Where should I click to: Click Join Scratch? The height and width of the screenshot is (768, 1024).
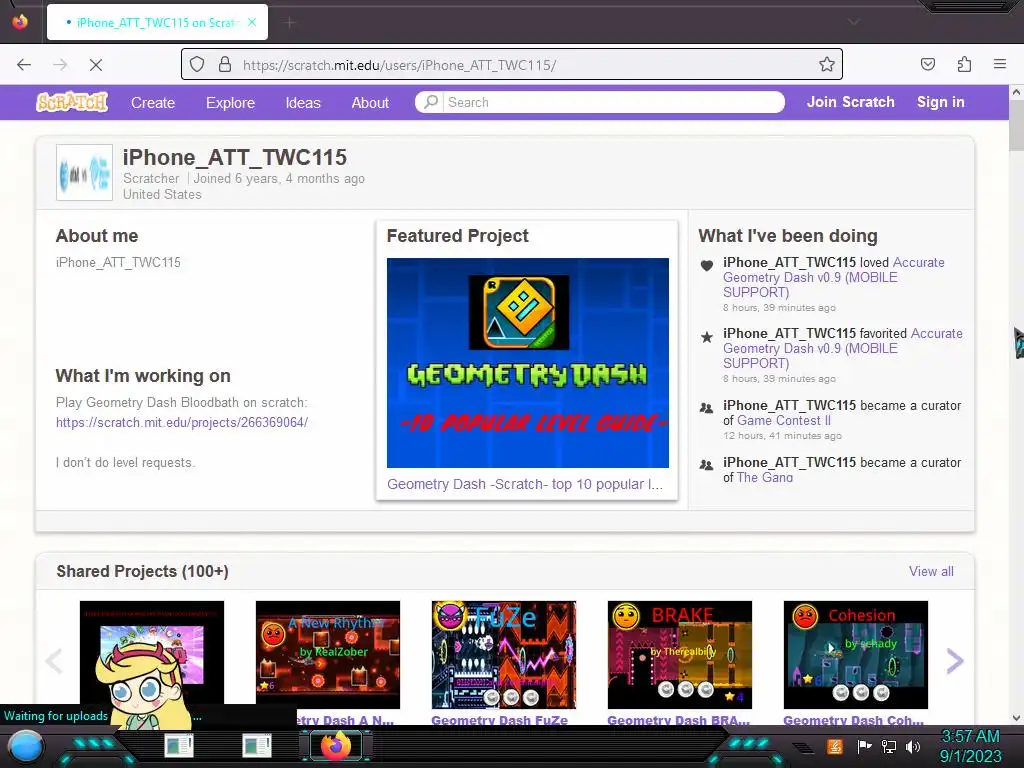pos(850,102)
